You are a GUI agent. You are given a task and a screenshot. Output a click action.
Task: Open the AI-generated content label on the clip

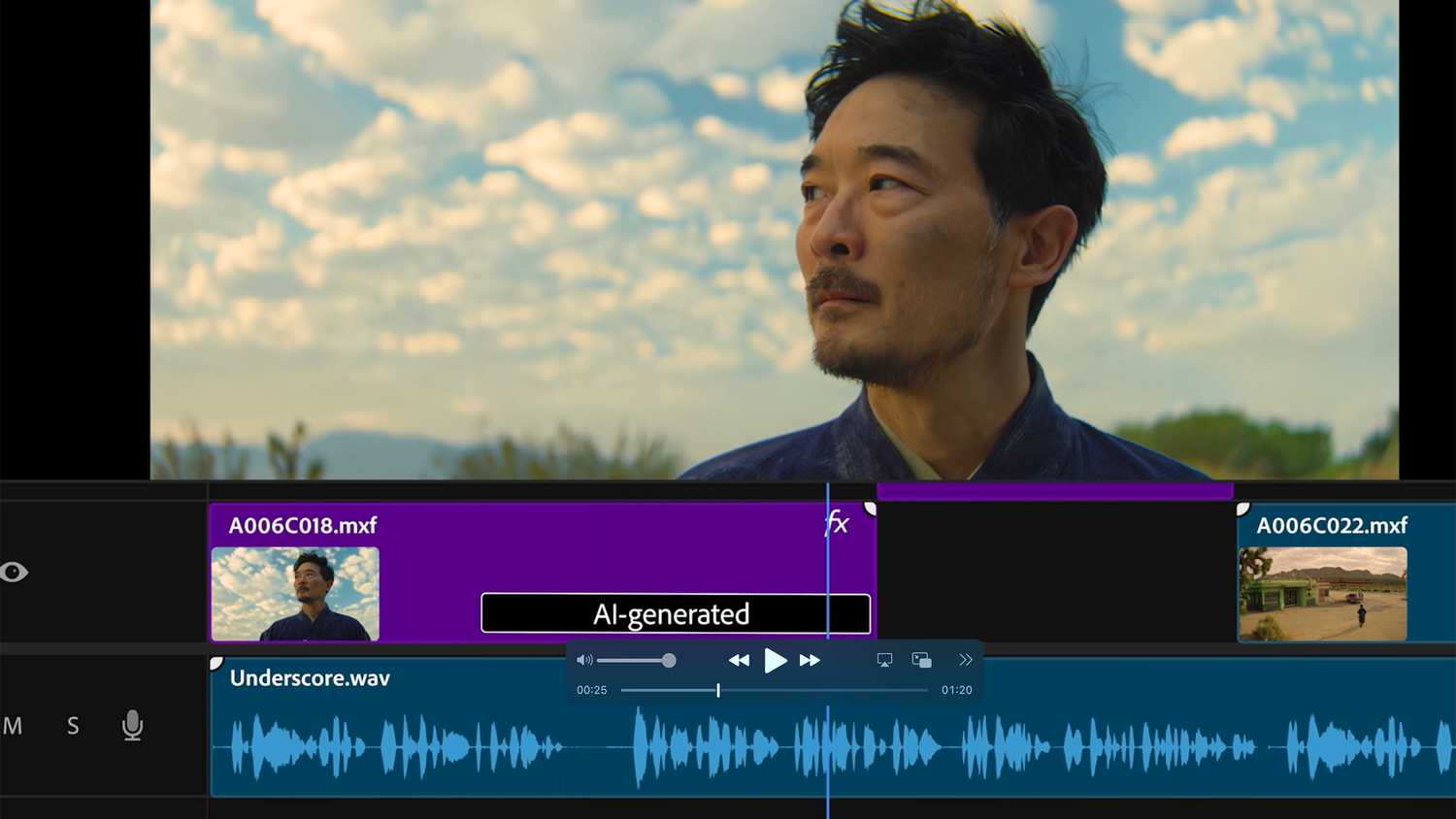(x=676, y=612)
